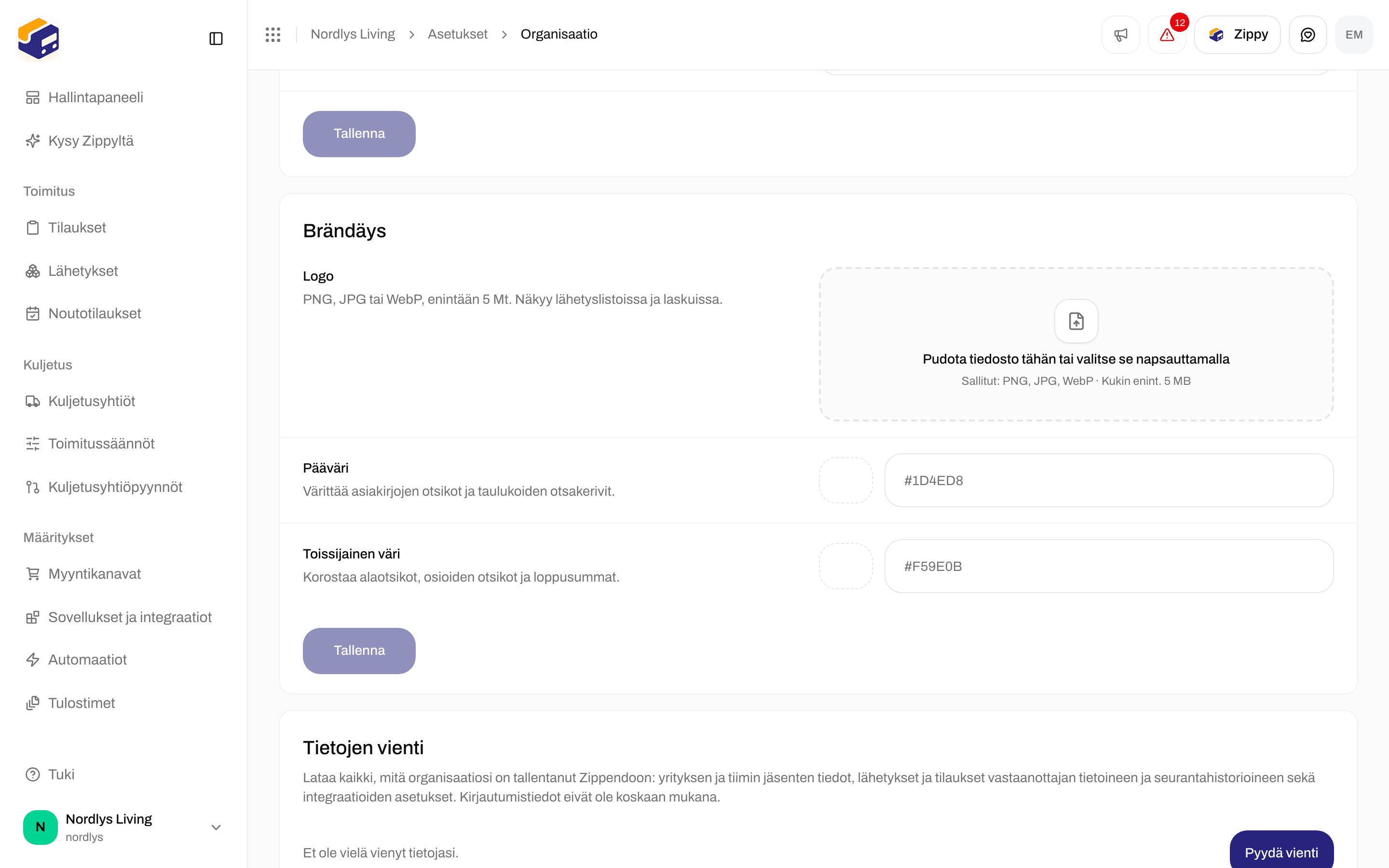Viewport: 1389px width, 868px height.
Task: Open the apps grid icon
Action: pos(273,34)
